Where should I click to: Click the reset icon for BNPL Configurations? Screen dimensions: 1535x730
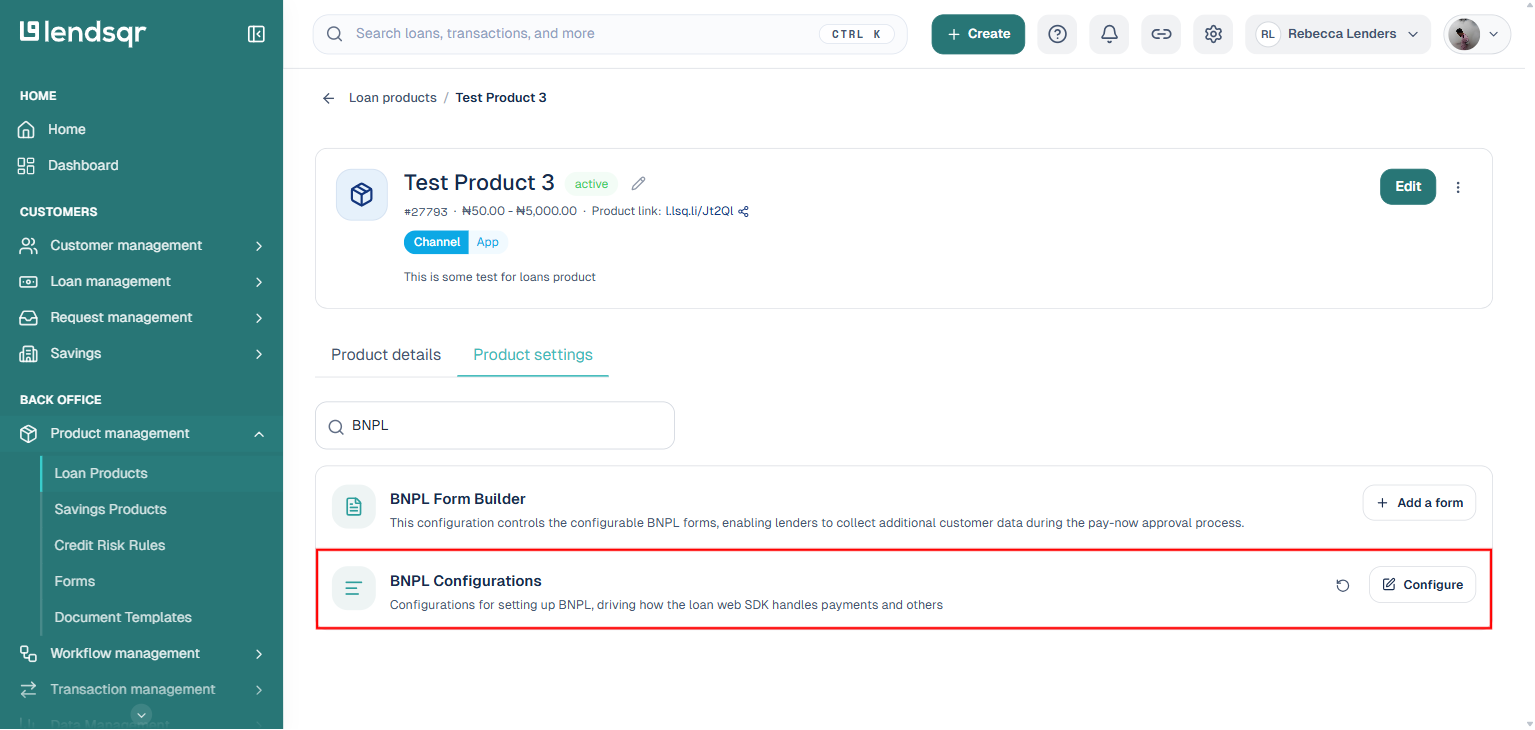(x=1343, y=585)
